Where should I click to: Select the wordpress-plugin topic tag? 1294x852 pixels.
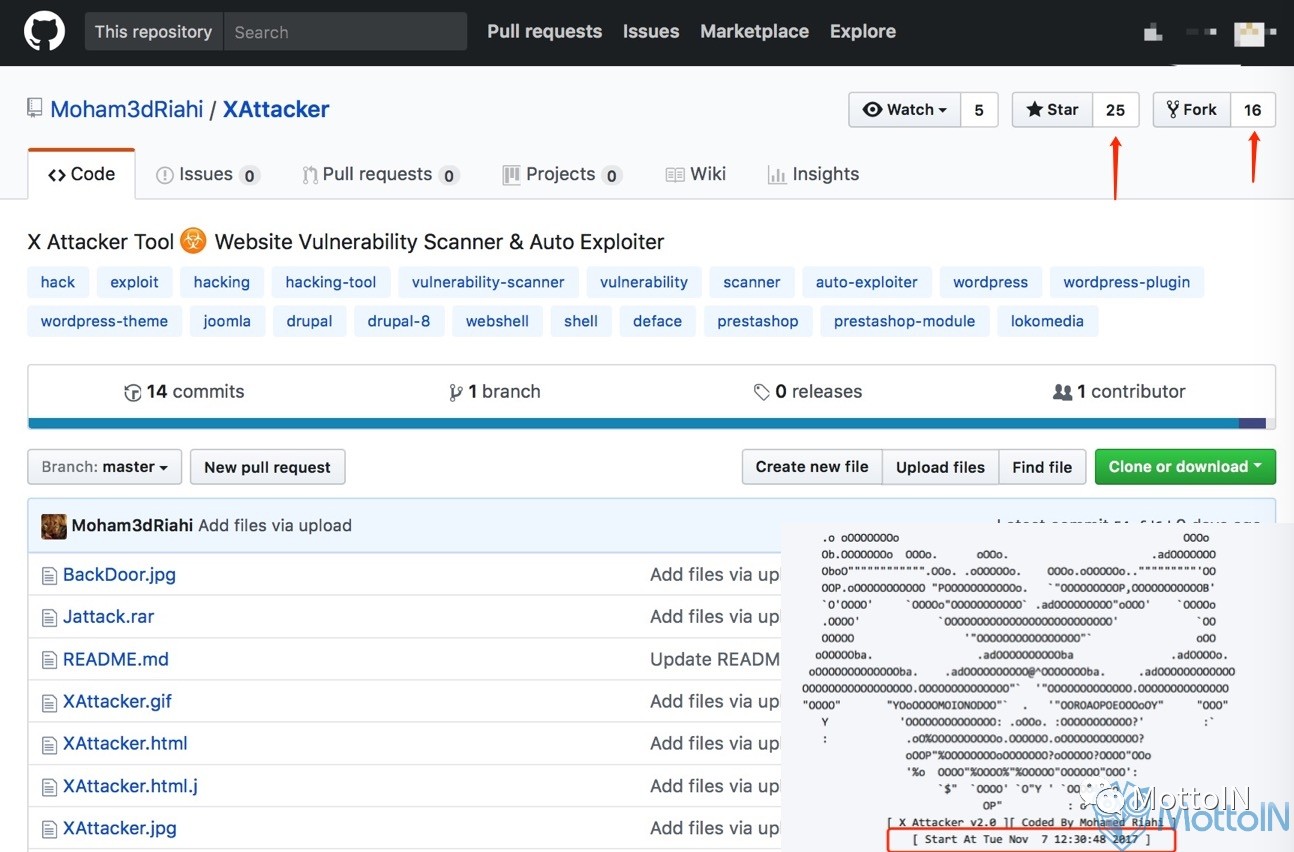pyautogui.click(x=1127, y=282)
